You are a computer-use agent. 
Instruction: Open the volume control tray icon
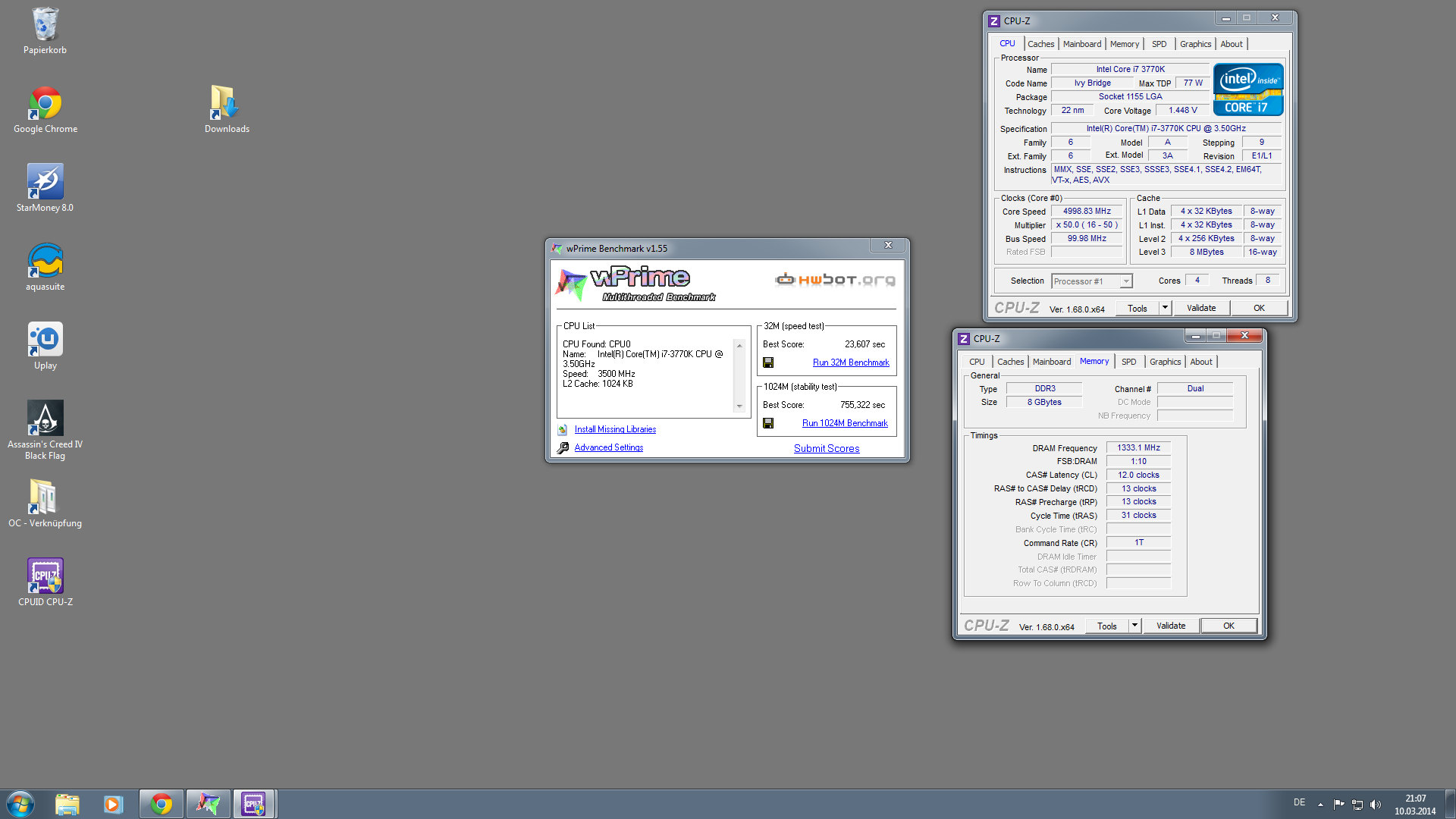1376,805
